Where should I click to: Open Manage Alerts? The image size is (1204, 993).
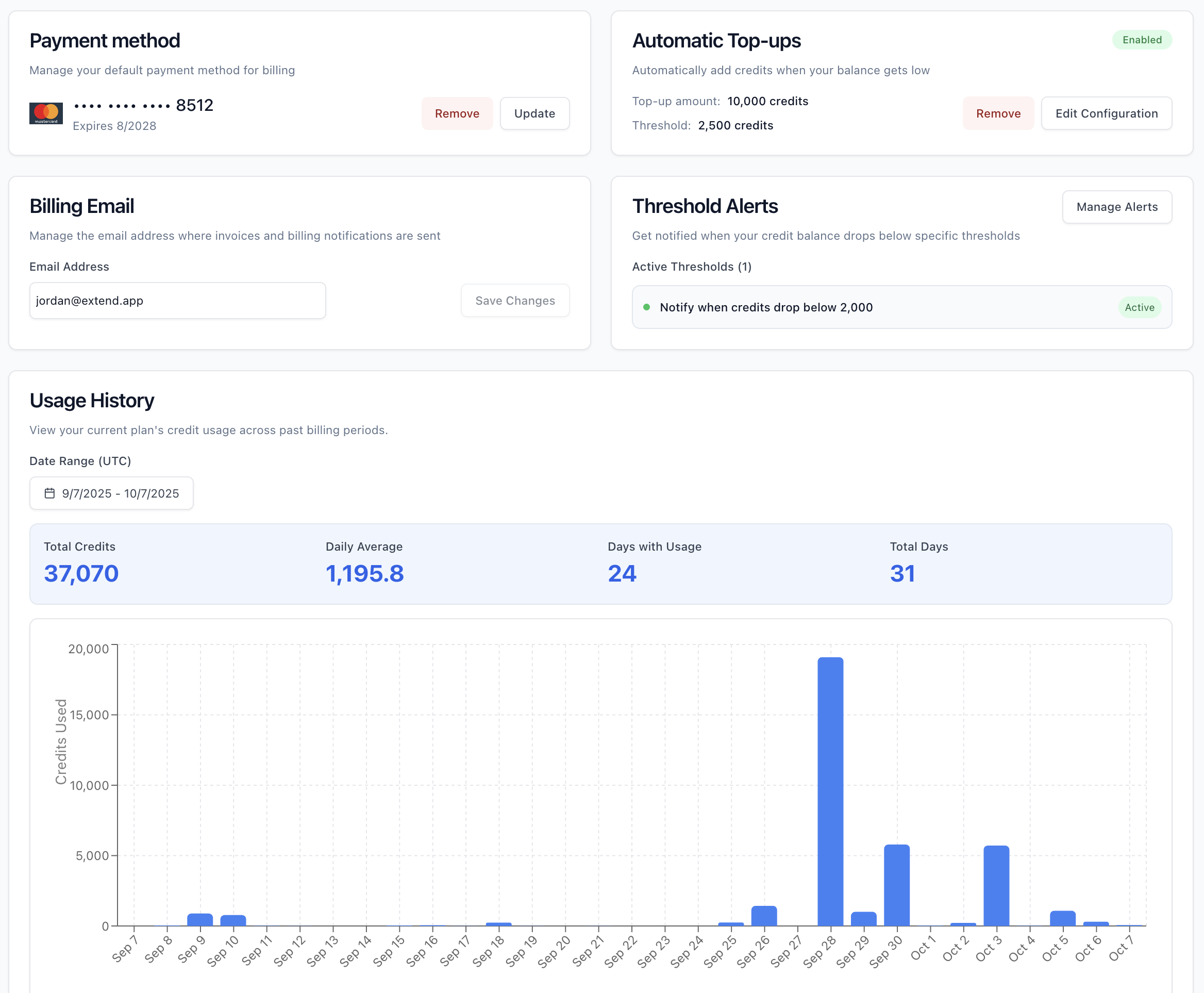(x=1116, y=207)
